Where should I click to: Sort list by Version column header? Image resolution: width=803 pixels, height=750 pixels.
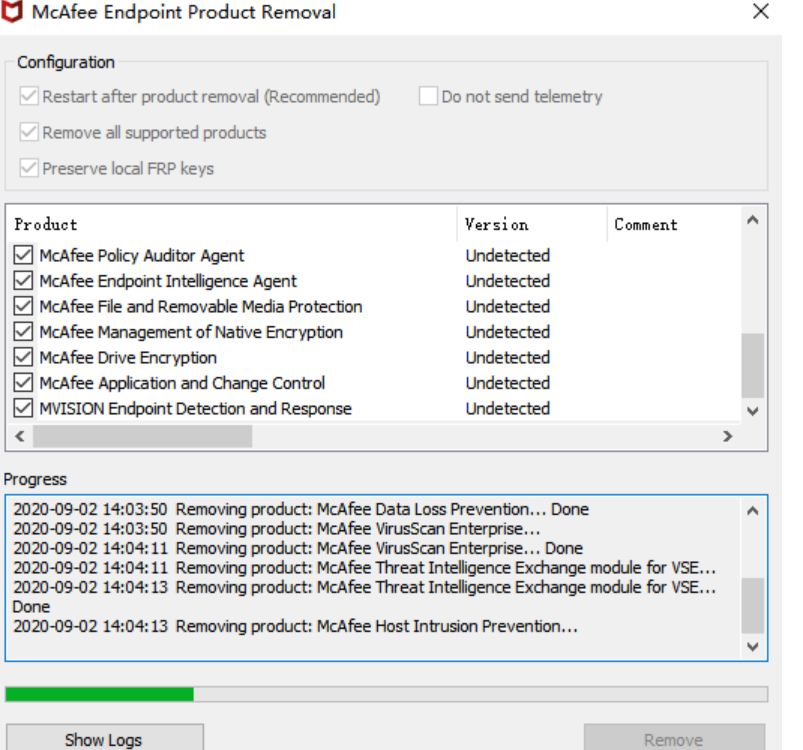(532, 224)
